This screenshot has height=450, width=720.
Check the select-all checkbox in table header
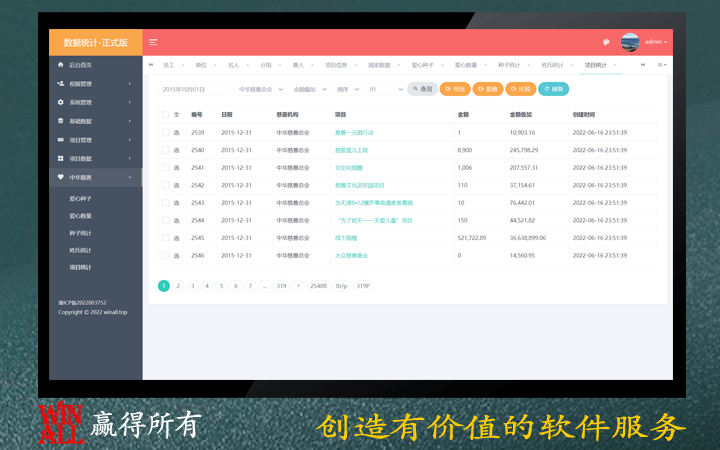tap(166, 115)
